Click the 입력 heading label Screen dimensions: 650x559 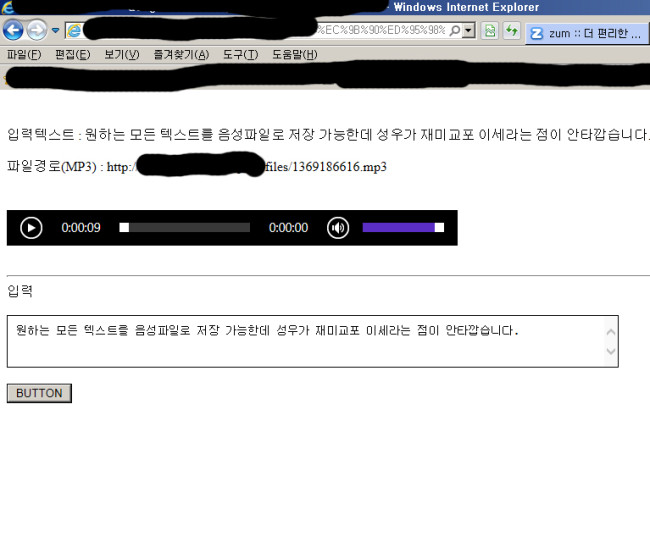[x=20, y=291]
